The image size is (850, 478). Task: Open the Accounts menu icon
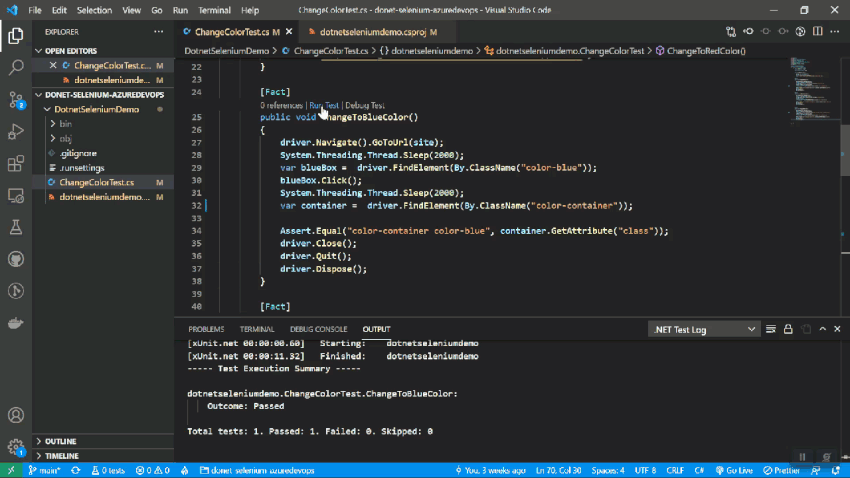16,416
